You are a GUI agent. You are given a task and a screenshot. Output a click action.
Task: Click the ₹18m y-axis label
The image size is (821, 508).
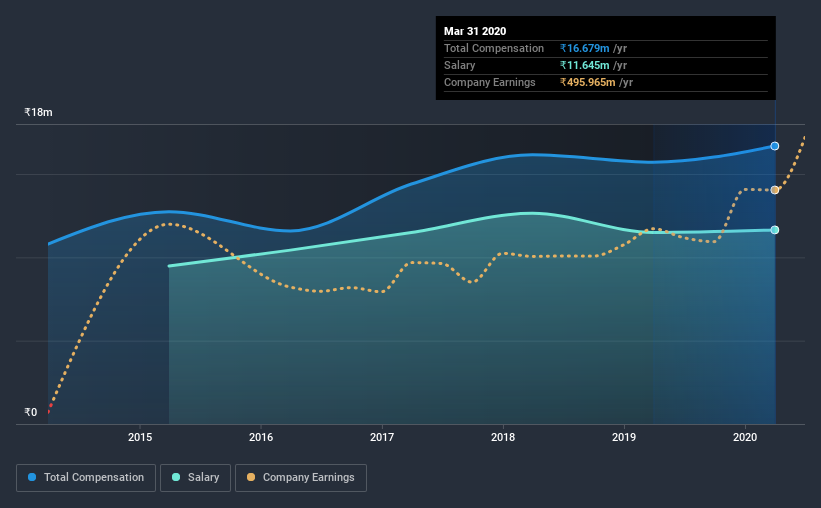coord(38,112)
